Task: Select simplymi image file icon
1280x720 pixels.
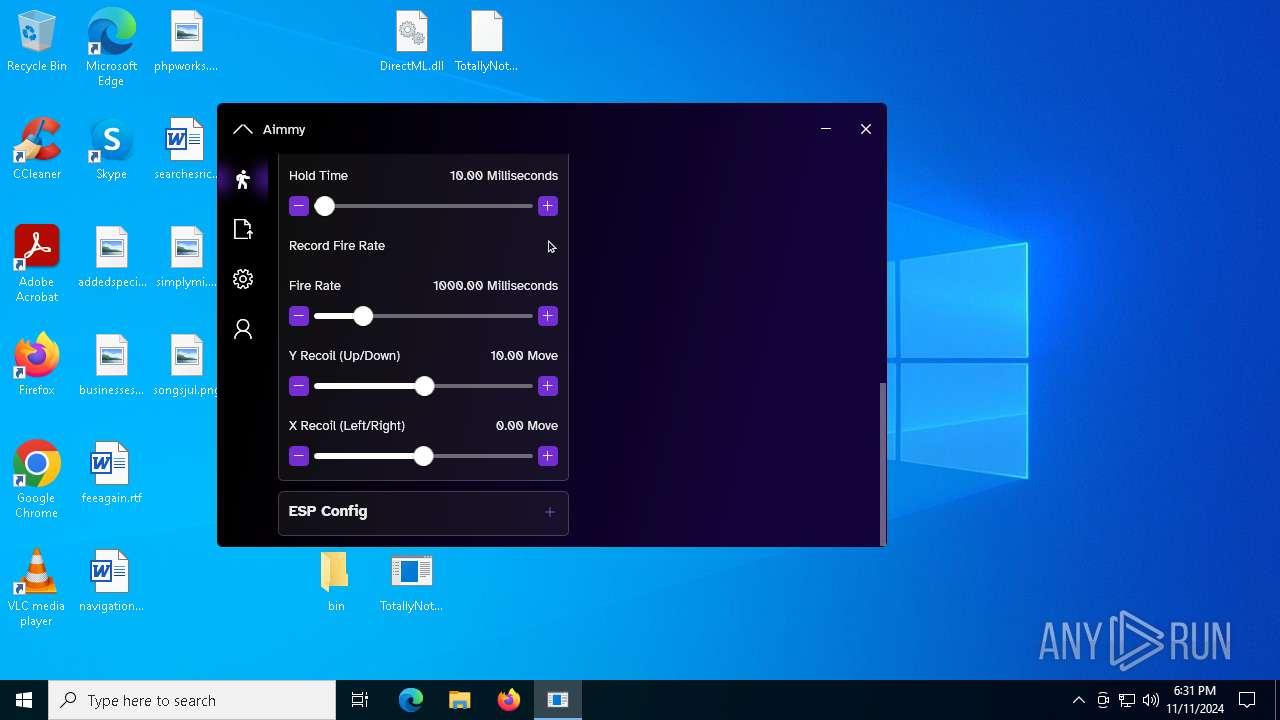Action: pyautogui.click(x=186, y=258)
